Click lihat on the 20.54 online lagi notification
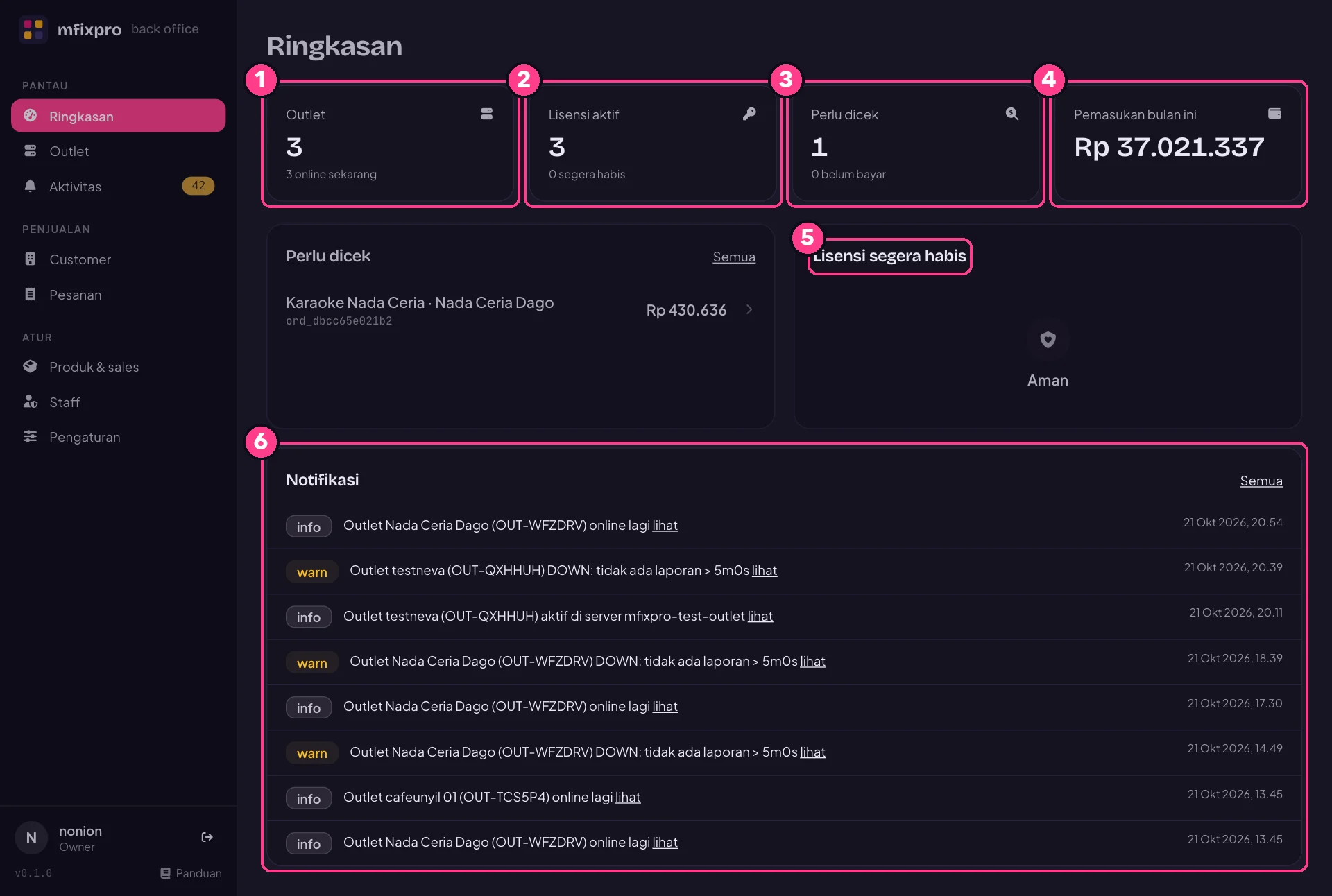 point(665,525)
